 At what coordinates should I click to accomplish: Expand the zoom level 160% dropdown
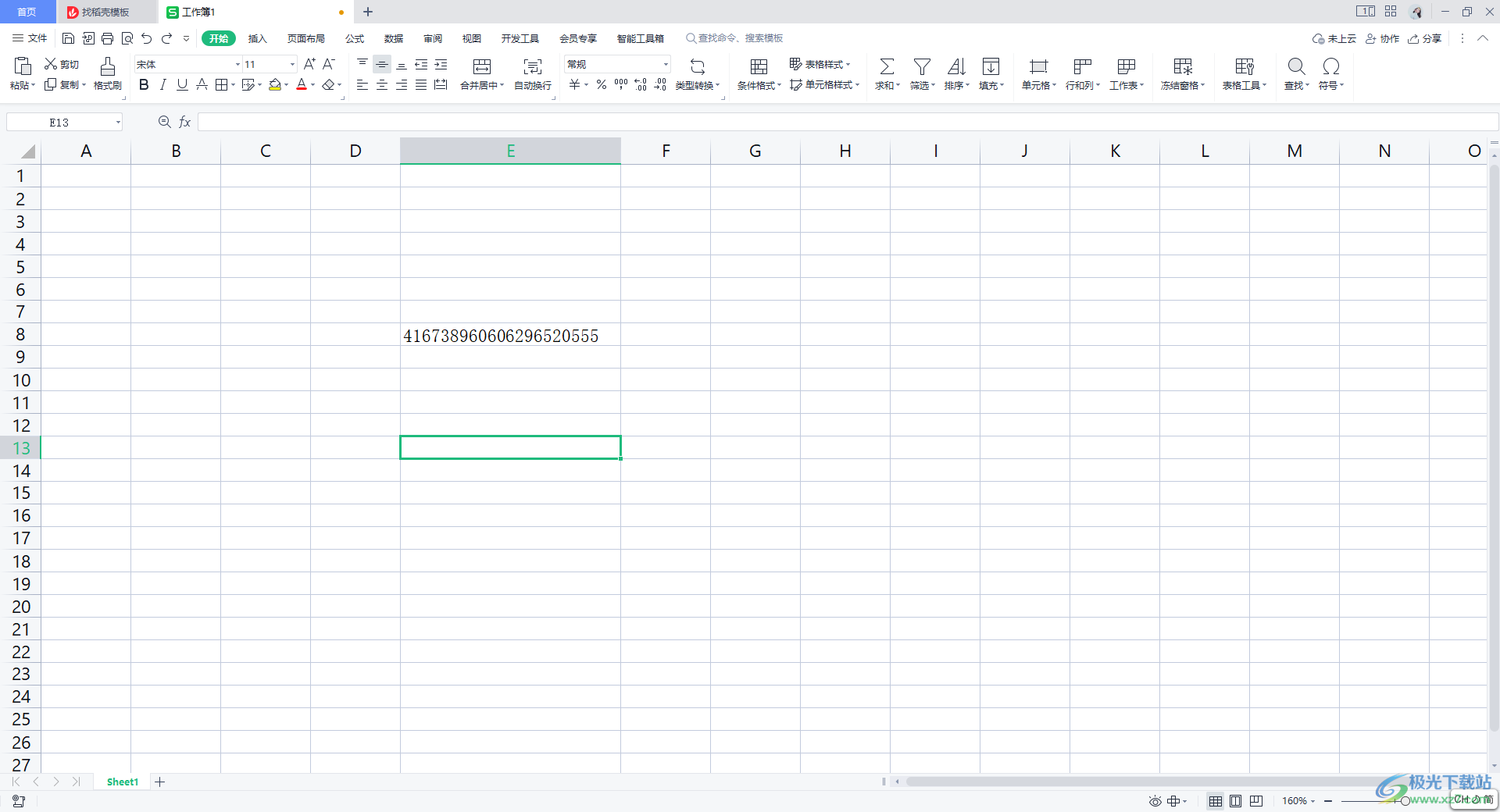click(x=1313, y=801)
